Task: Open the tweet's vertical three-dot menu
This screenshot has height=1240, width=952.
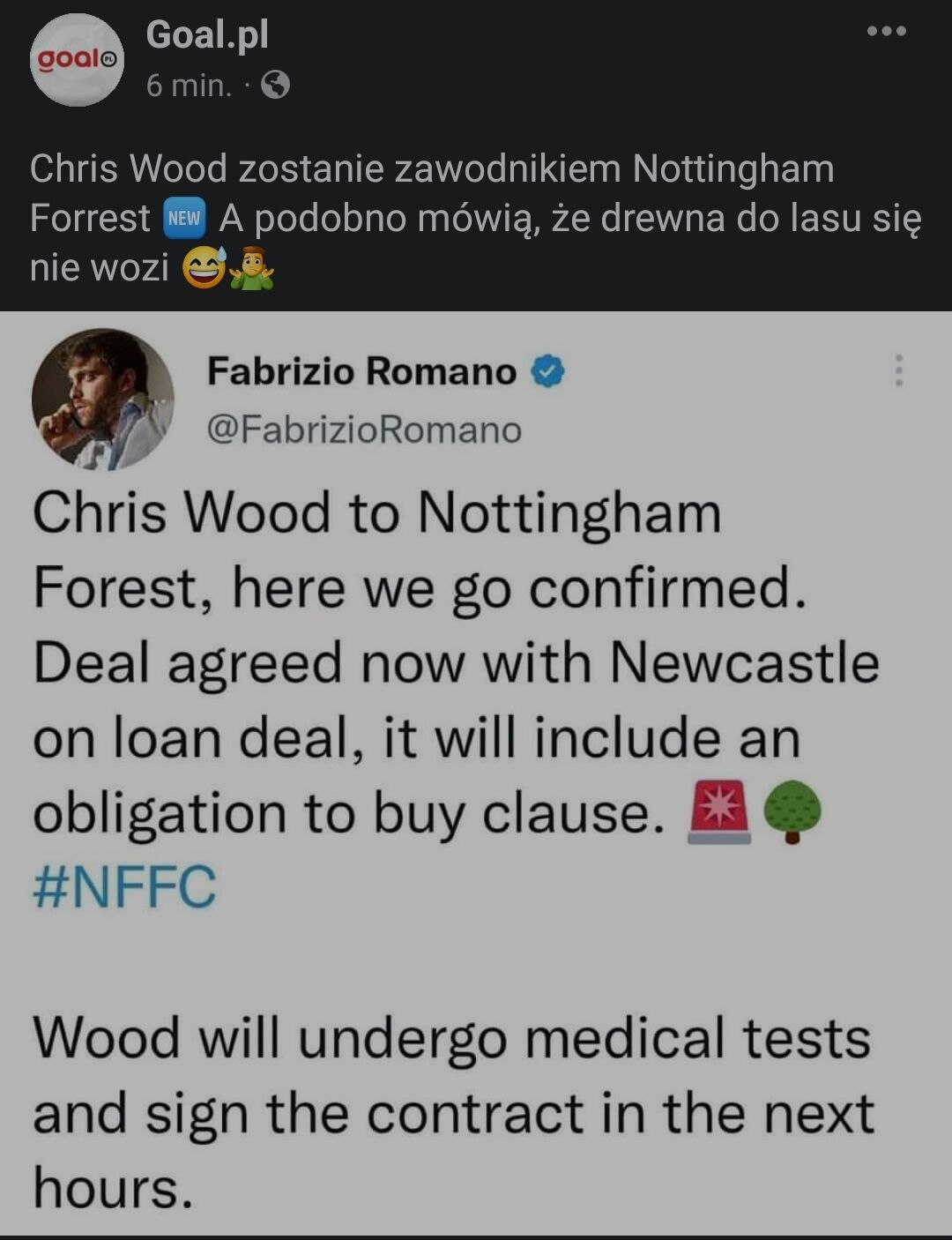Action: tap(898, 371)
